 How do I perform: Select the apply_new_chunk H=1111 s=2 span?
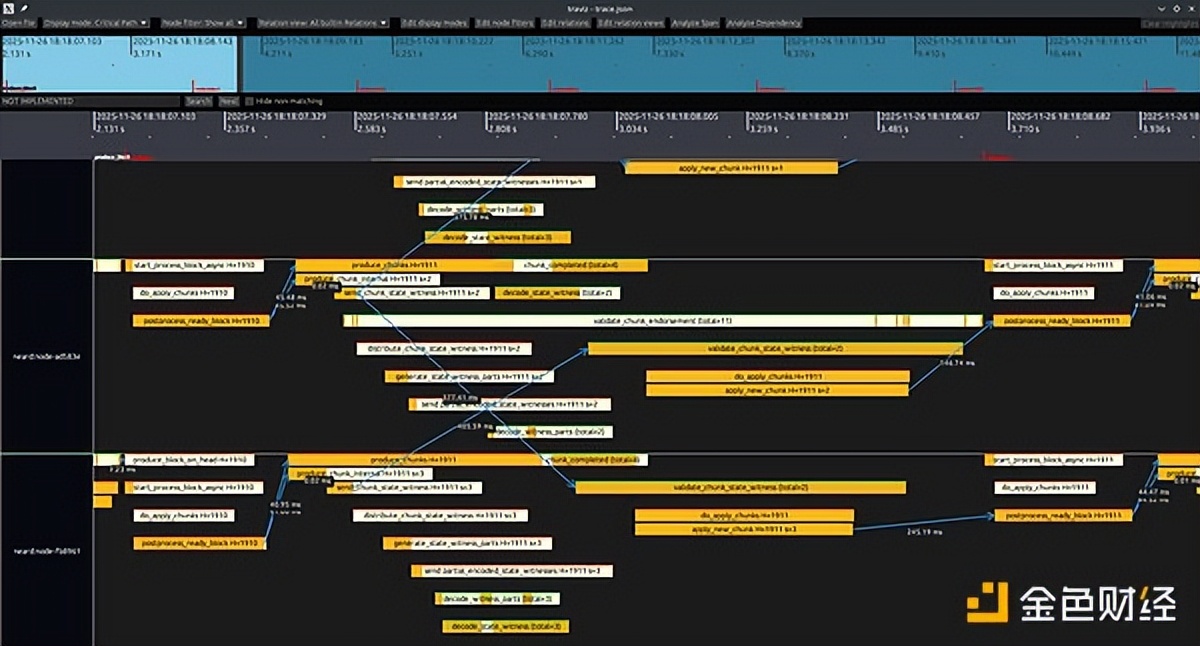click(x=778, y=390)
